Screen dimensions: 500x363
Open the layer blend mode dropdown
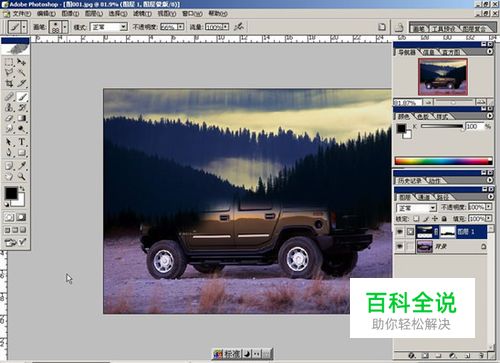(416, 208)
